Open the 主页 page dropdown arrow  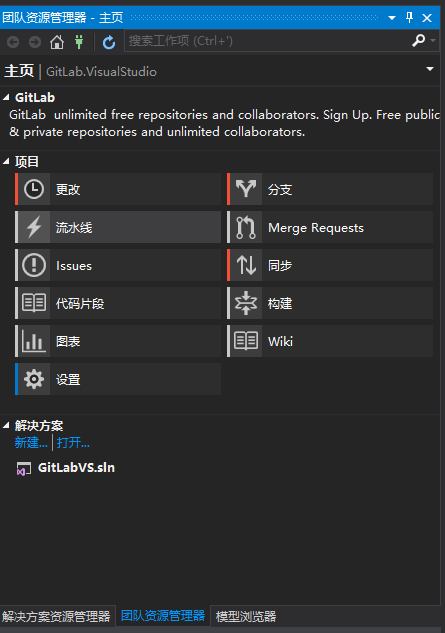click(x=430, y=69)
